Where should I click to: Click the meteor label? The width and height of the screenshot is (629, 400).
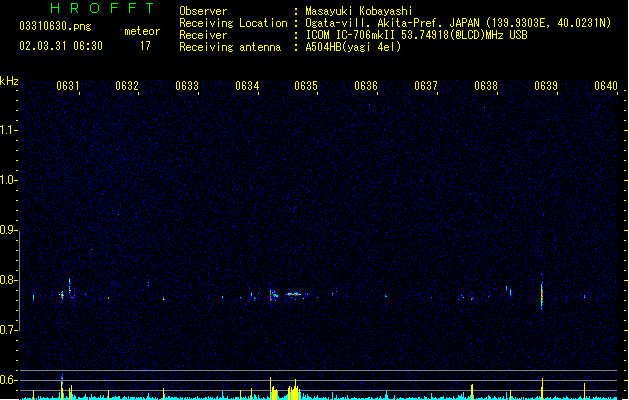pos(142,31)
